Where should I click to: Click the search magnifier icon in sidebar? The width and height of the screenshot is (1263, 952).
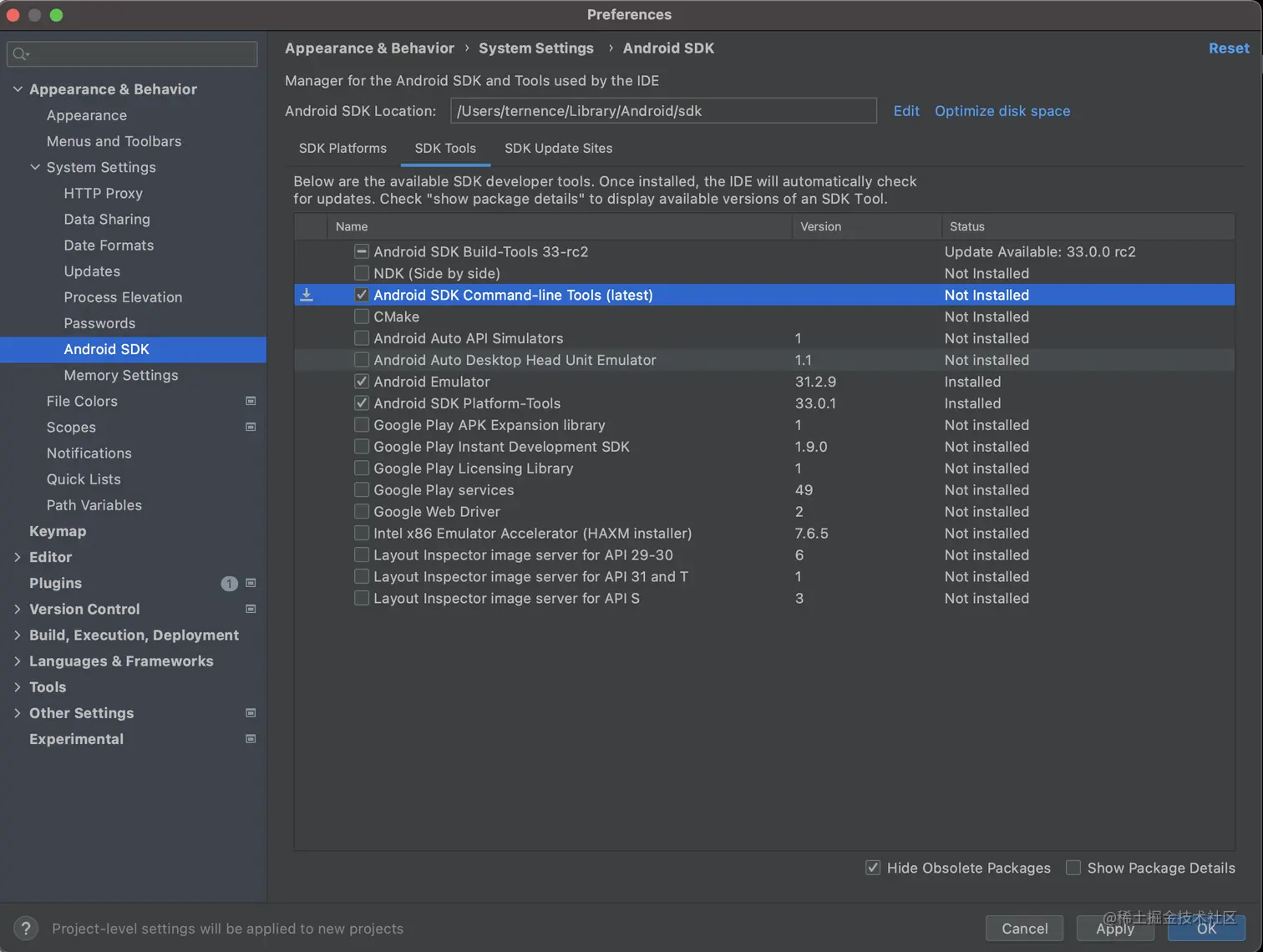(20, 54)
